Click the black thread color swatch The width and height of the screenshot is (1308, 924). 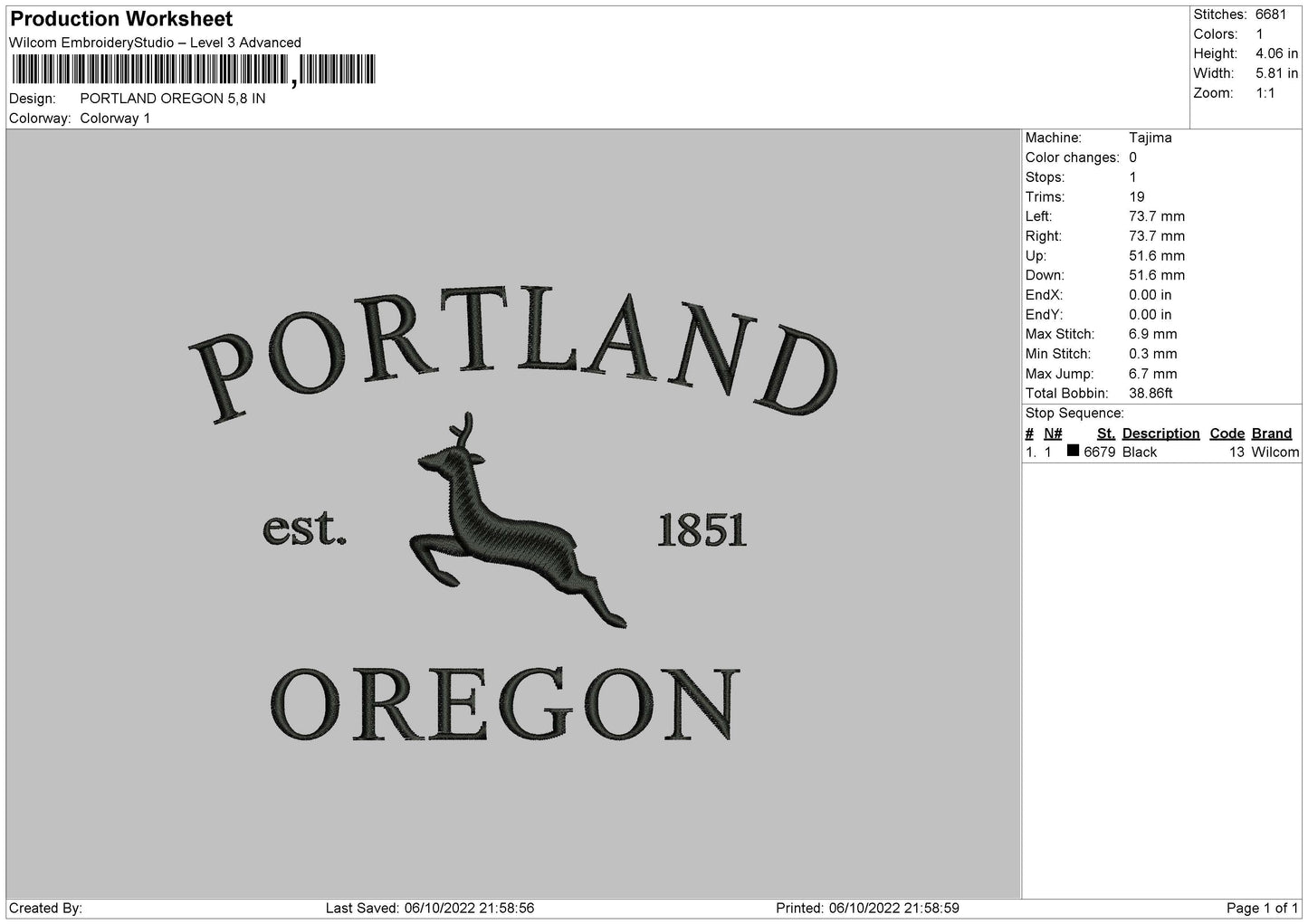pyautogui.click(x=1073, y=451)
